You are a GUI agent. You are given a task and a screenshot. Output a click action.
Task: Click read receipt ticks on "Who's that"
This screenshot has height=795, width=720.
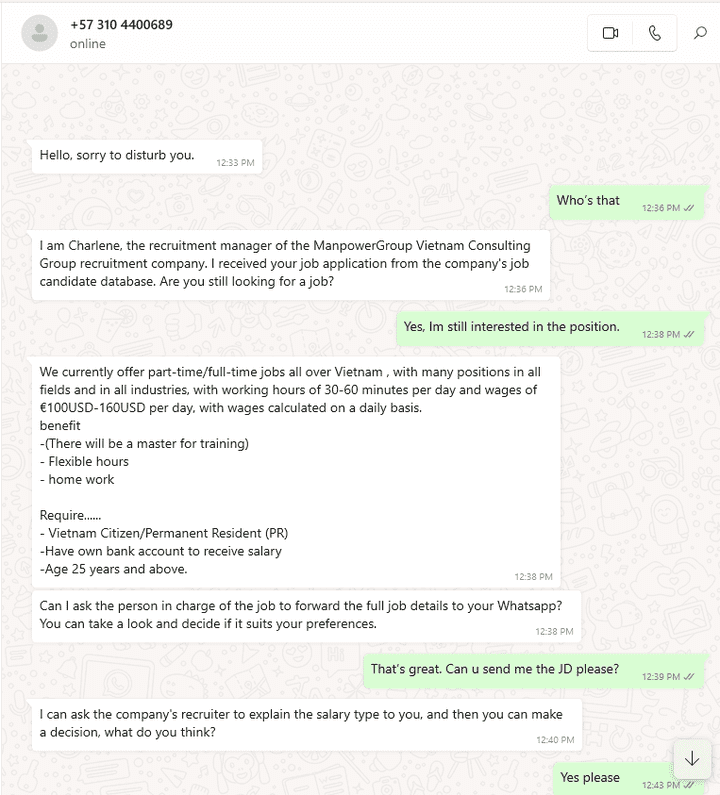tap(689, 208)
